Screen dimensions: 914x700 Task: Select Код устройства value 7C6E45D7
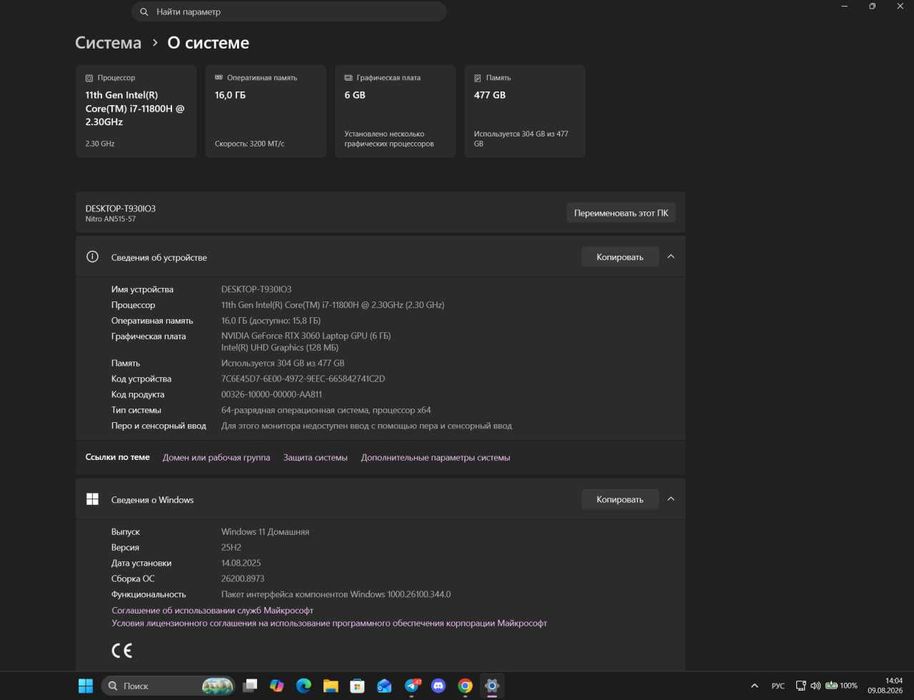[x=303, y=379]
